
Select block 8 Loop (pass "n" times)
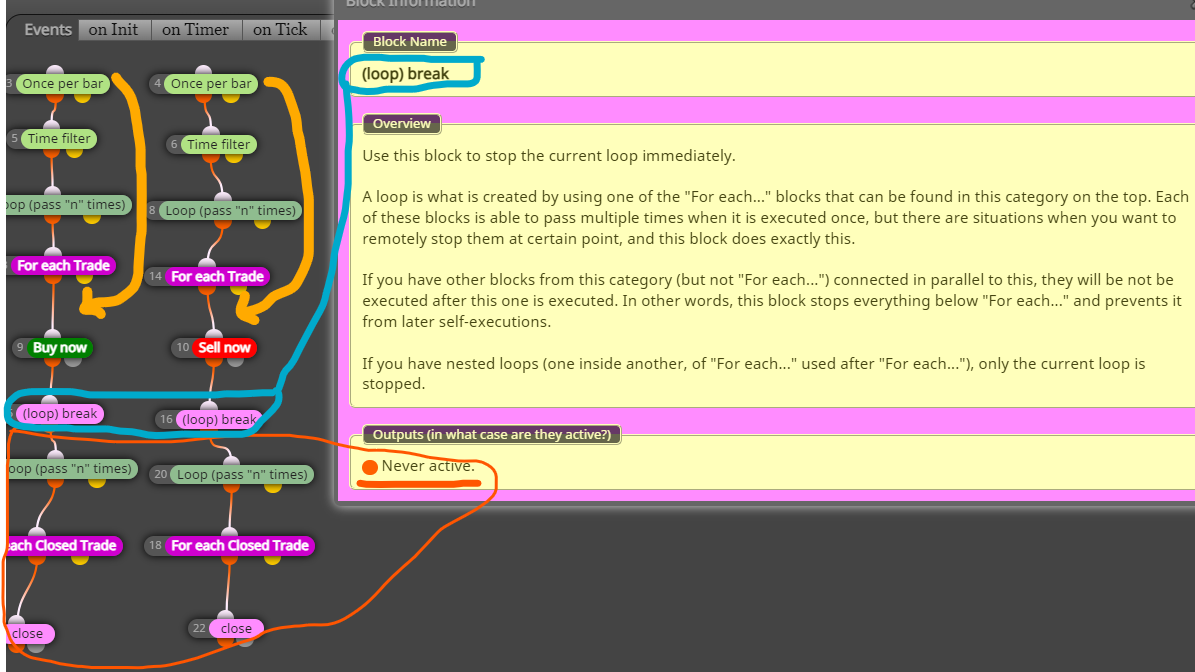(x=230, y=211)
